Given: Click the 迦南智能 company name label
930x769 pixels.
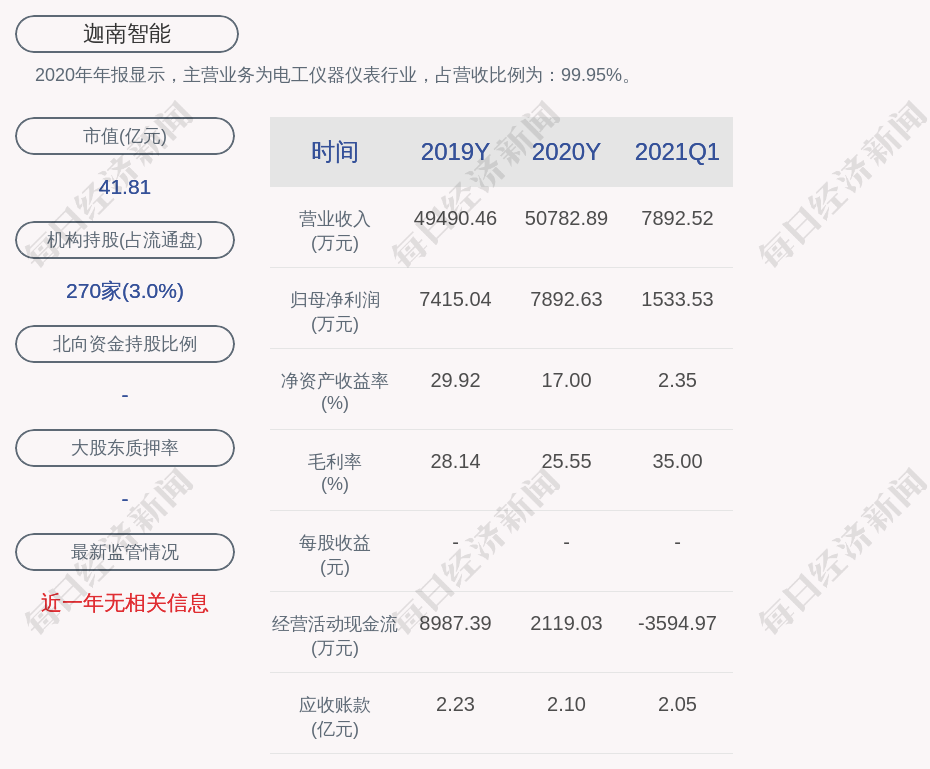Looking at the screenshot, I should (126, 34).
